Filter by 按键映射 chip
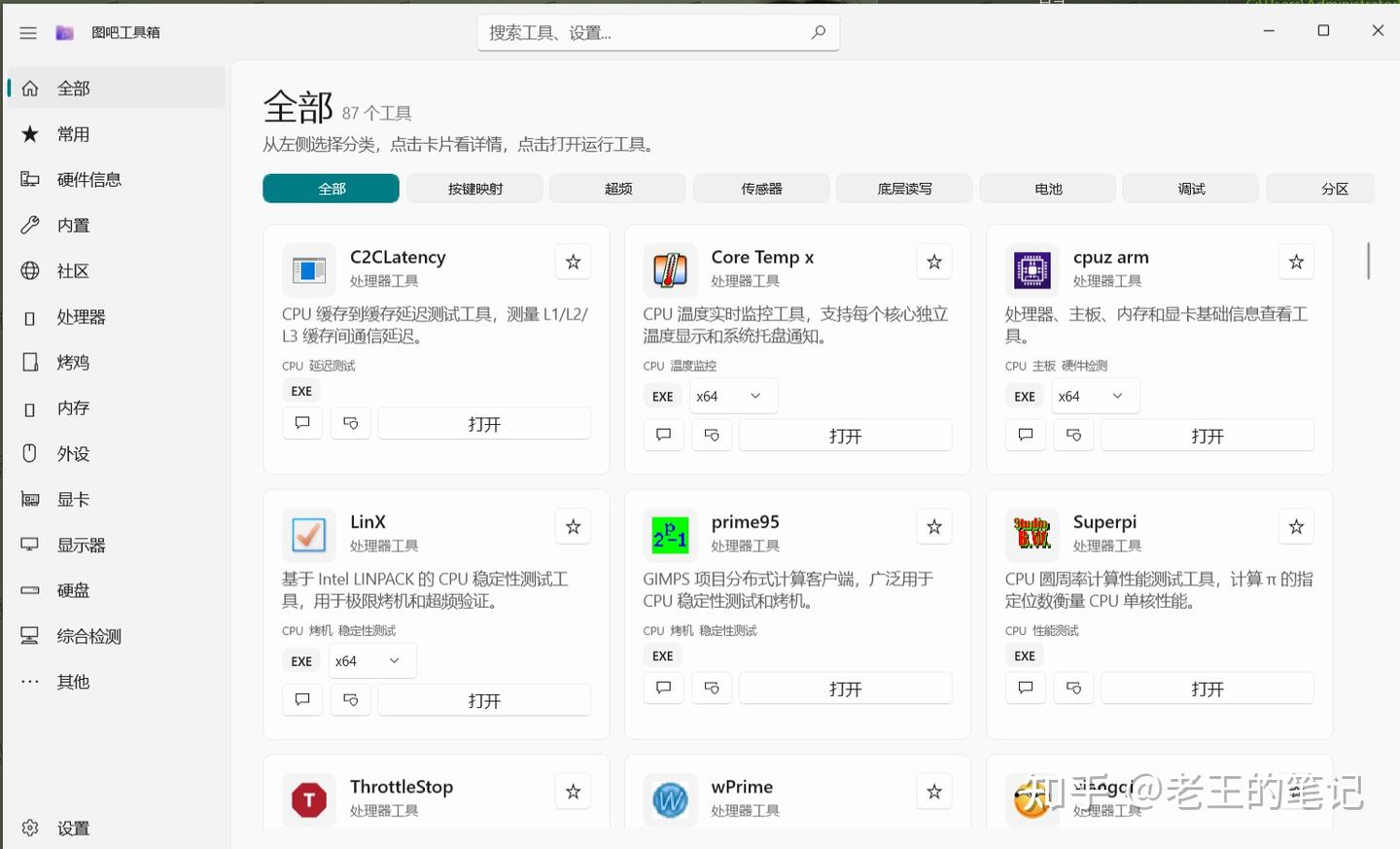1400x849 pixels. pyautogui.click(x=474, y=189)
